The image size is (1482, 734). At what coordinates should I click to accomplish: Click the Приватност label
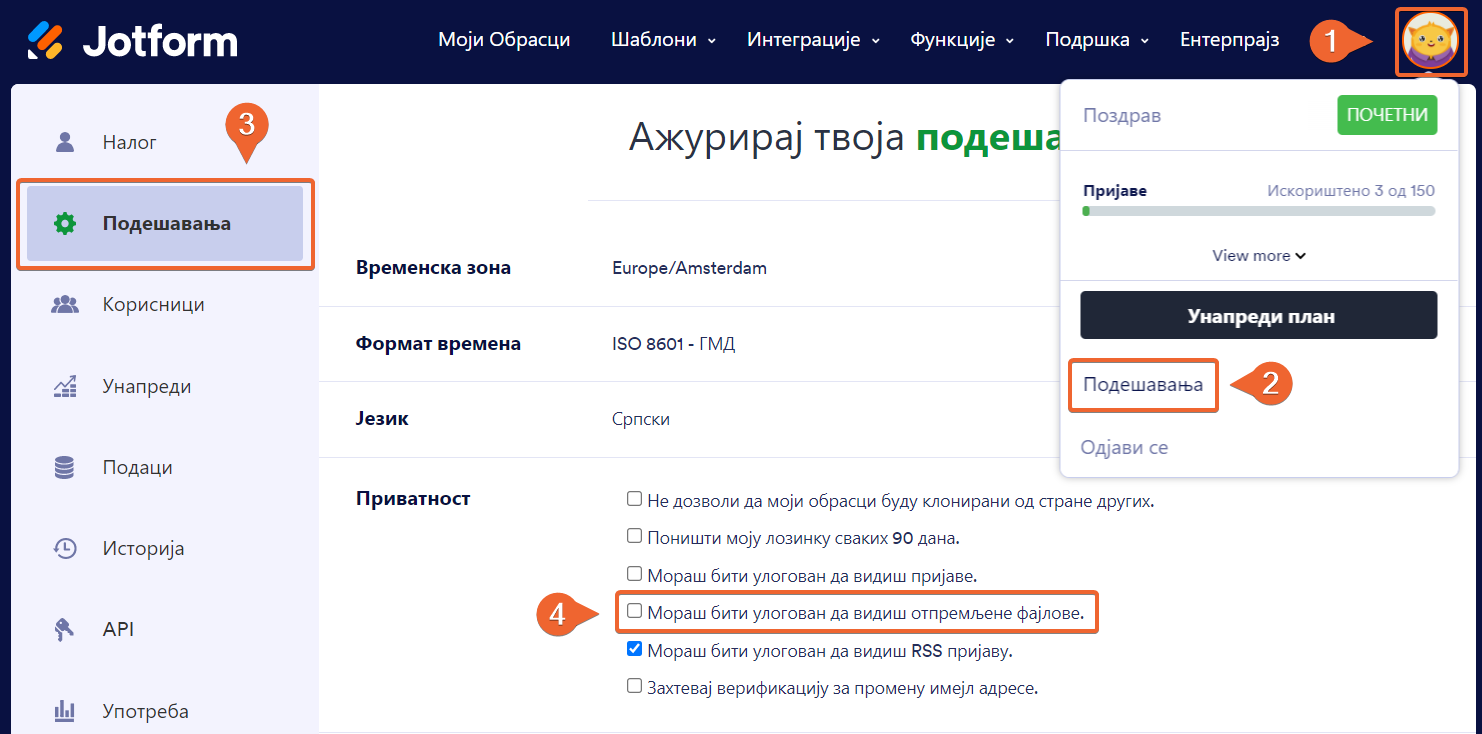(x=413, y=498)
